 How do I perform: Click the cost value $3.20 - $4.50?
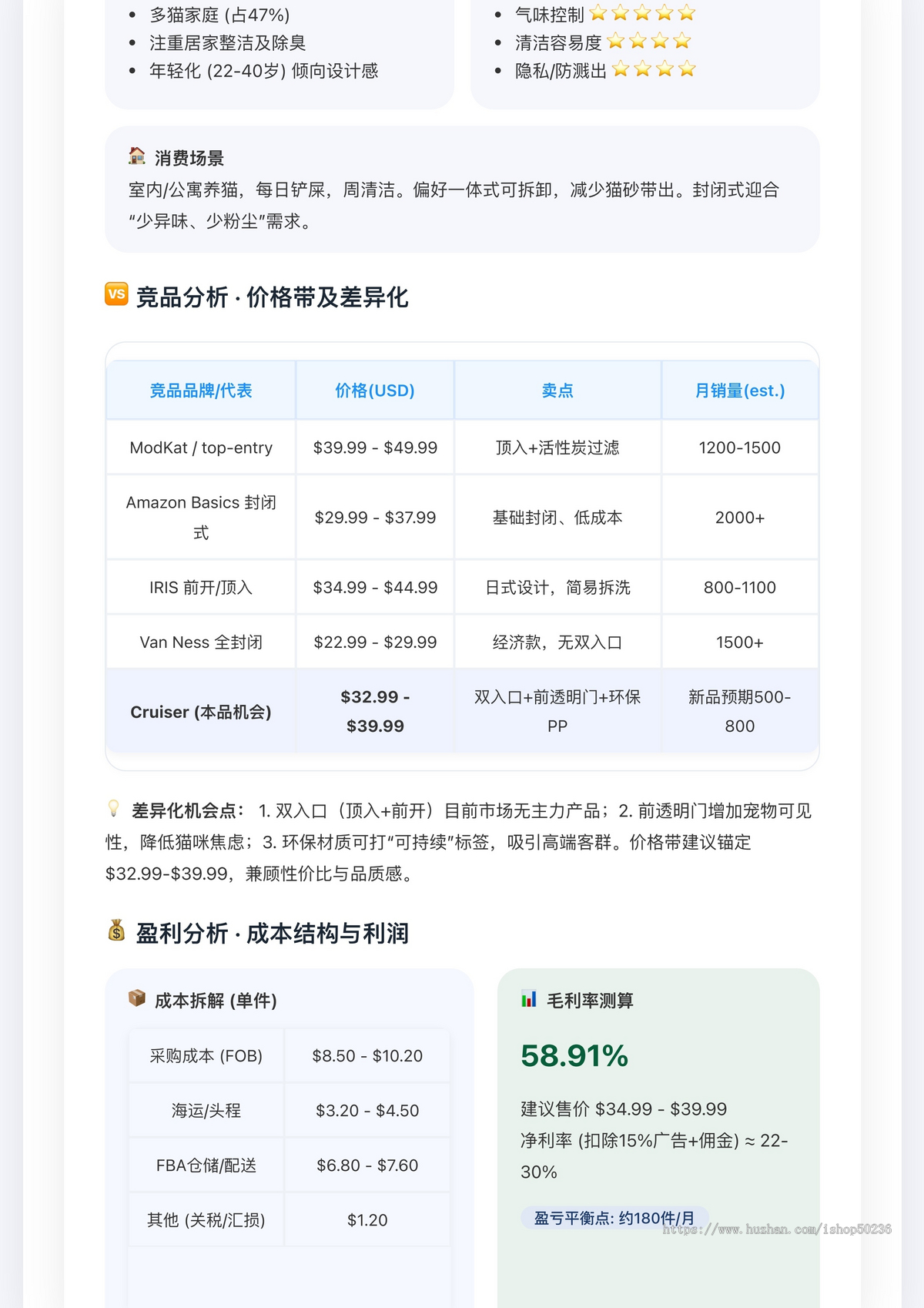[x=367, y=1110]
